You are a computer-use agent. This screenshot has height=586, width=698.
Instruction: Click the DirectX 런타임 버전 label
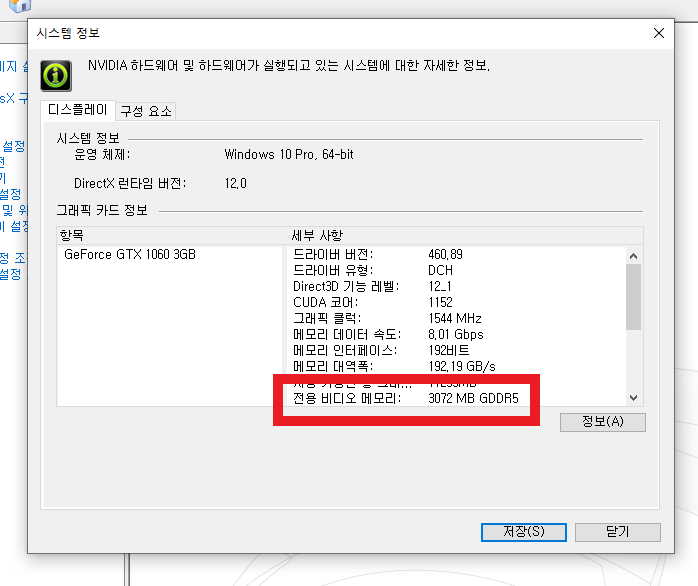point(130,183)
